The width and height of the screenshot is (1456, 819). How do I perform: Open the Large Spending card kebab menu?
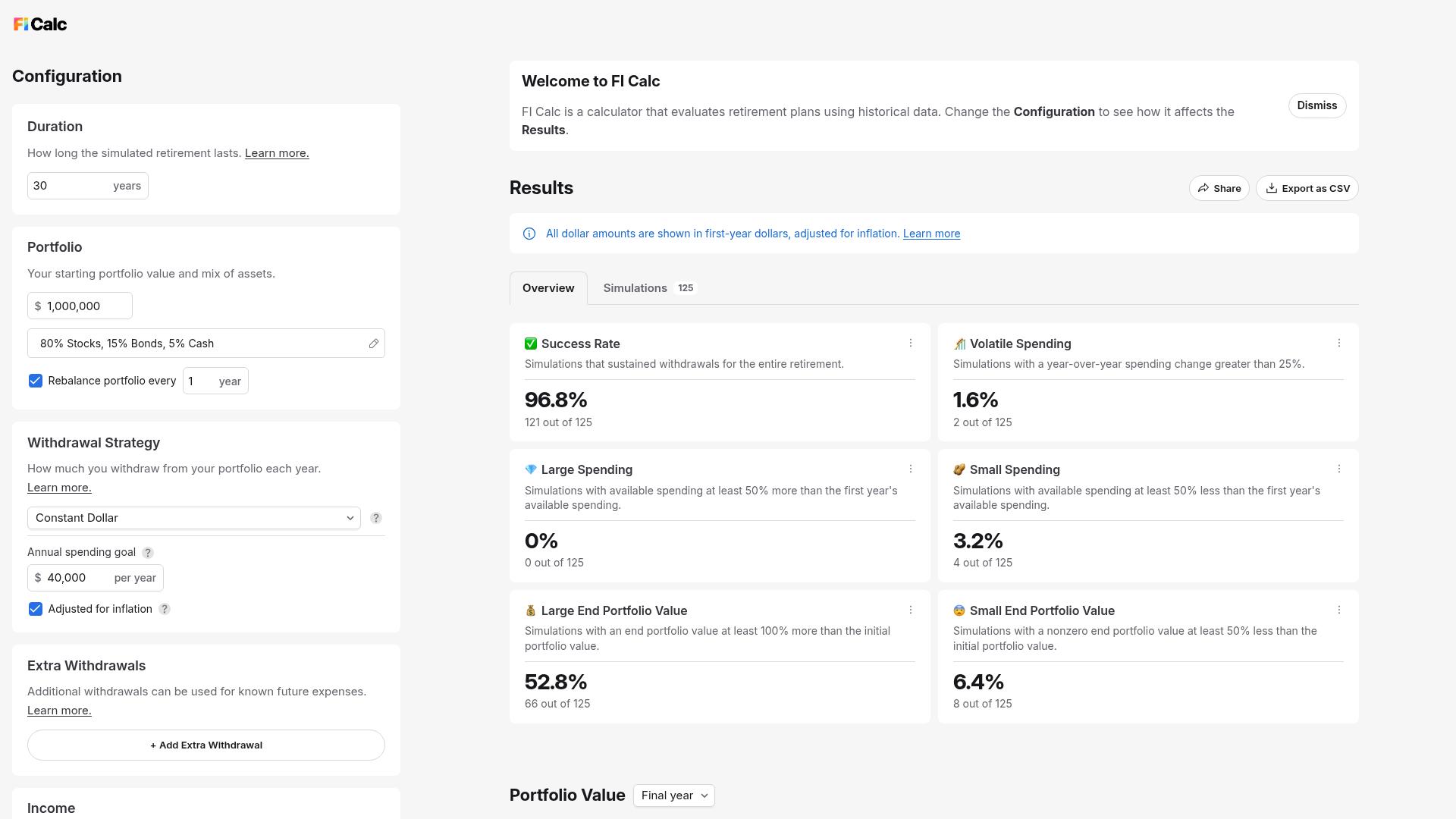tap(910, 469)
